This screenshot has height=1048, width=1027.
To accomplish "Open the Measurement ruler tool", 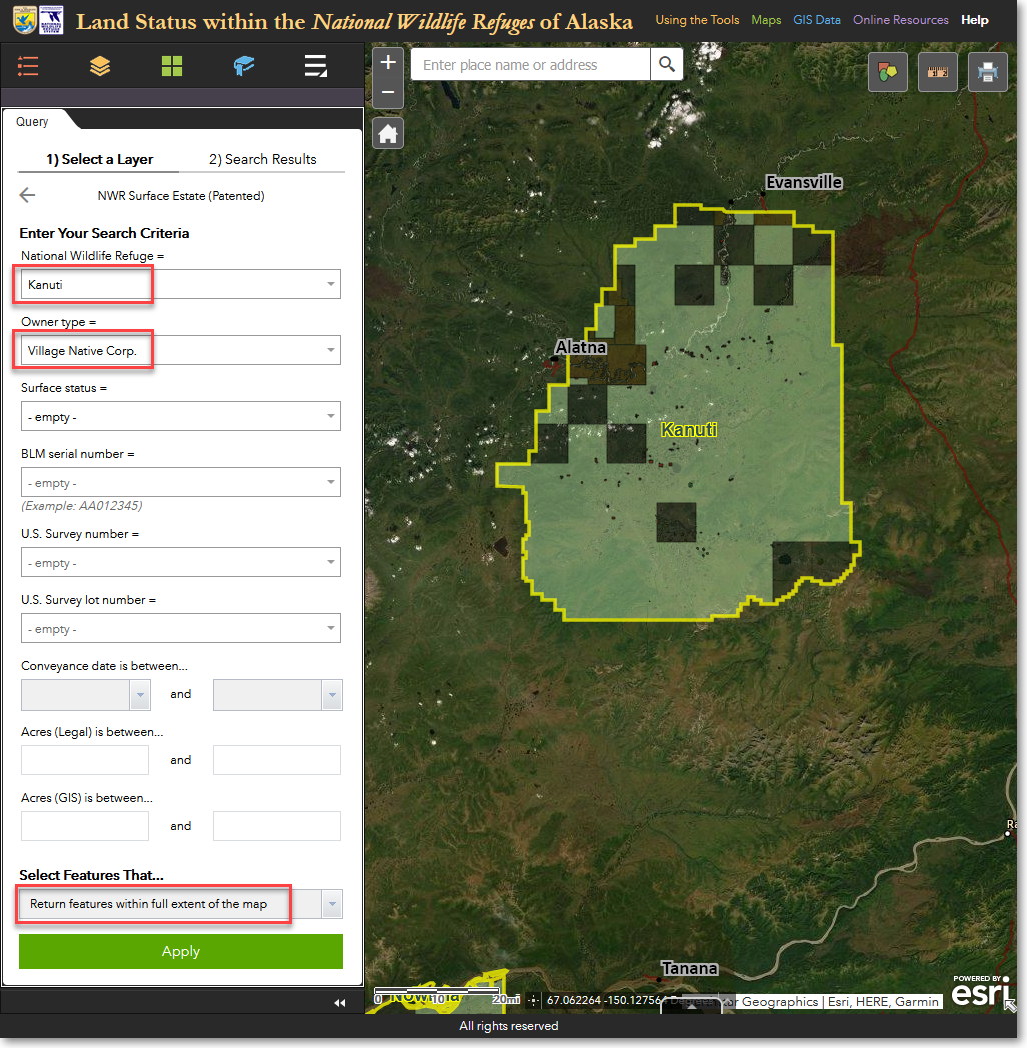I will pyautogui.click(x=937, y=72).
